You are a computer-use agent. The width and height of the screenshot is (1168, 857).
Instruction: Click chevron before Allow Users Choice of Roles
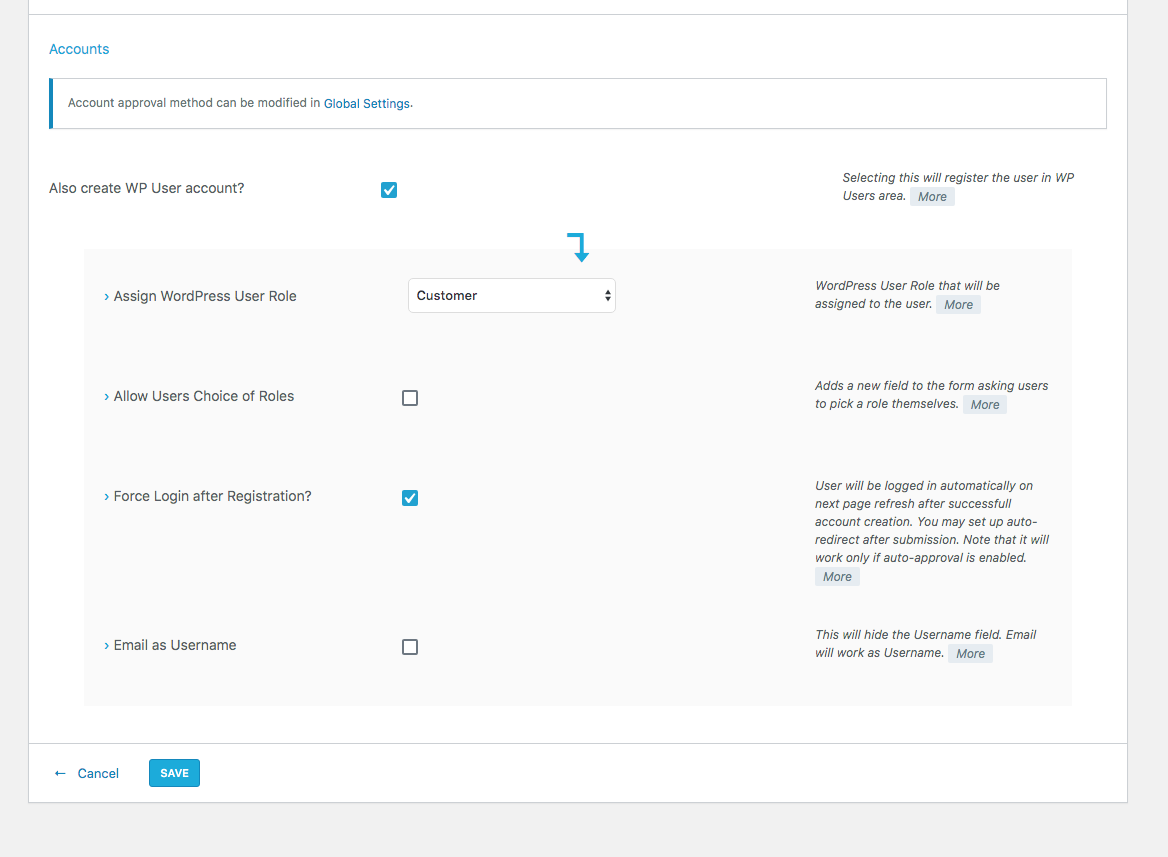tap(107, 397)
